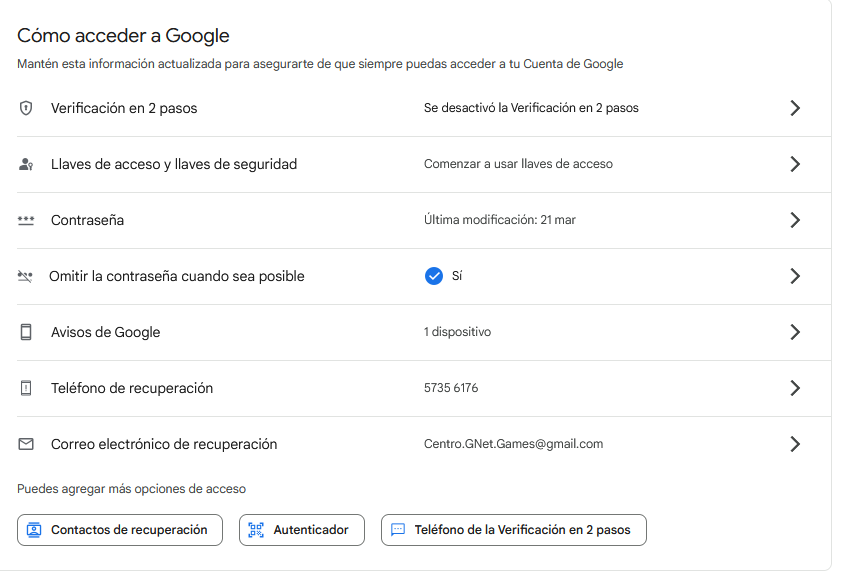Open Verificación en 2 pasos chevron arrow
841x579 pixels.
coord(795,108)
